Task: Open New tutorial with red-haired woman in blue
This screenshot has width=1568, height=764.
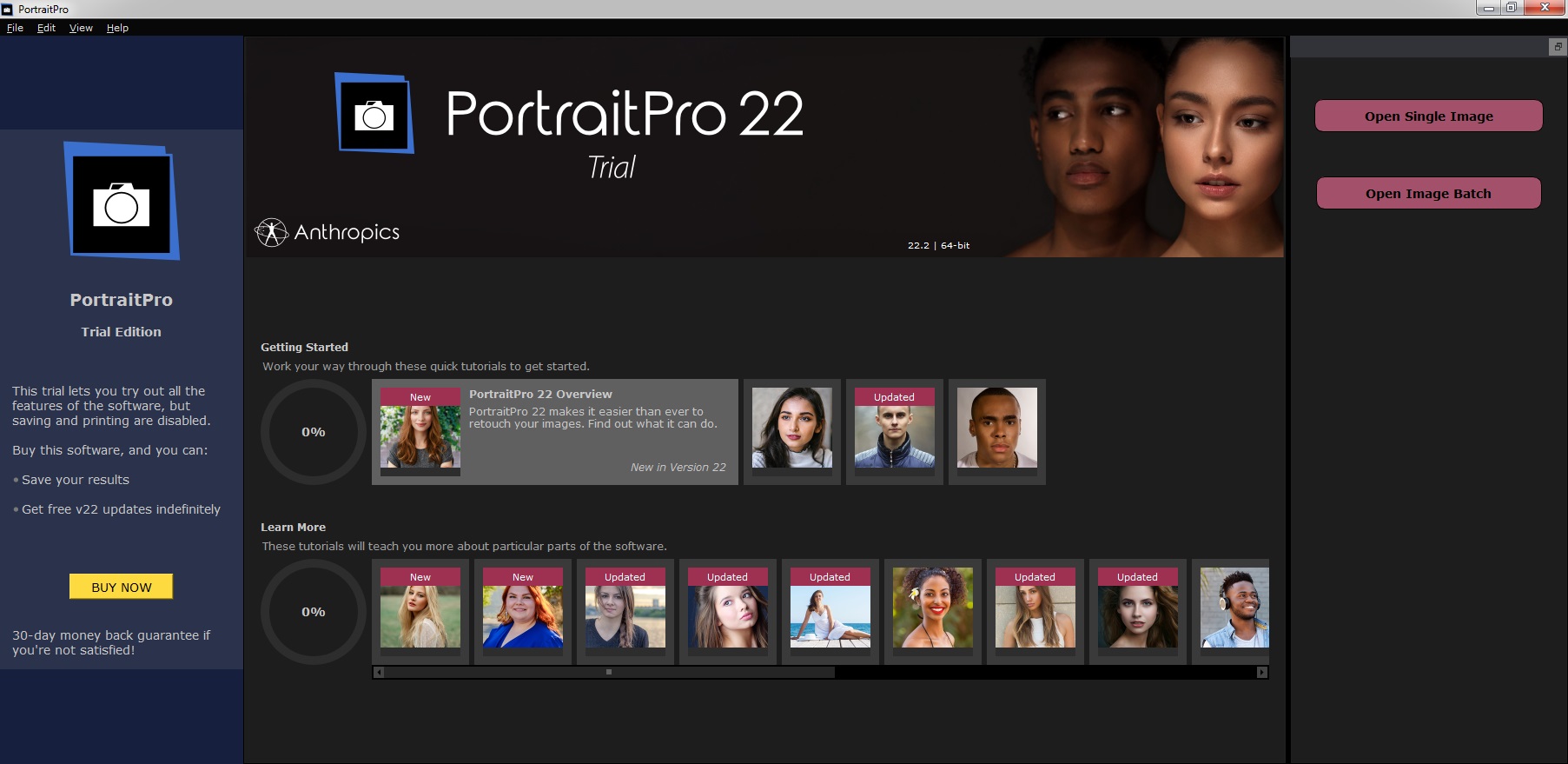Action: coord(523,612)
